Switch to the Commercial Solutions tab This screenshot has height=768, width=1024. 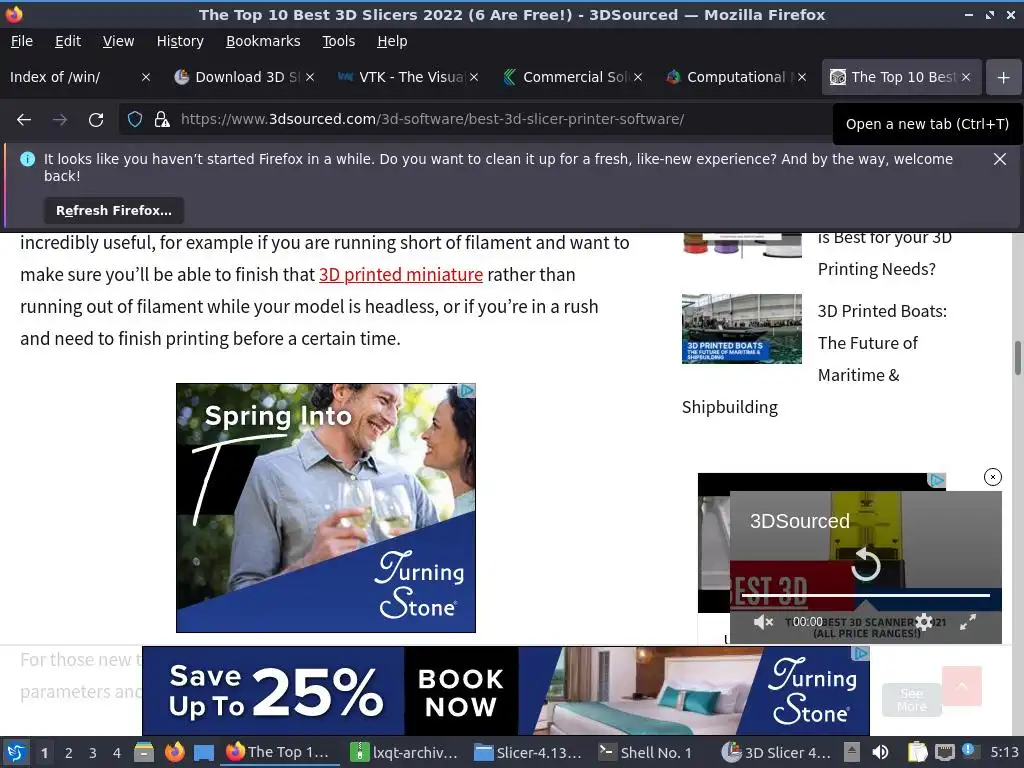pos(566,77)
